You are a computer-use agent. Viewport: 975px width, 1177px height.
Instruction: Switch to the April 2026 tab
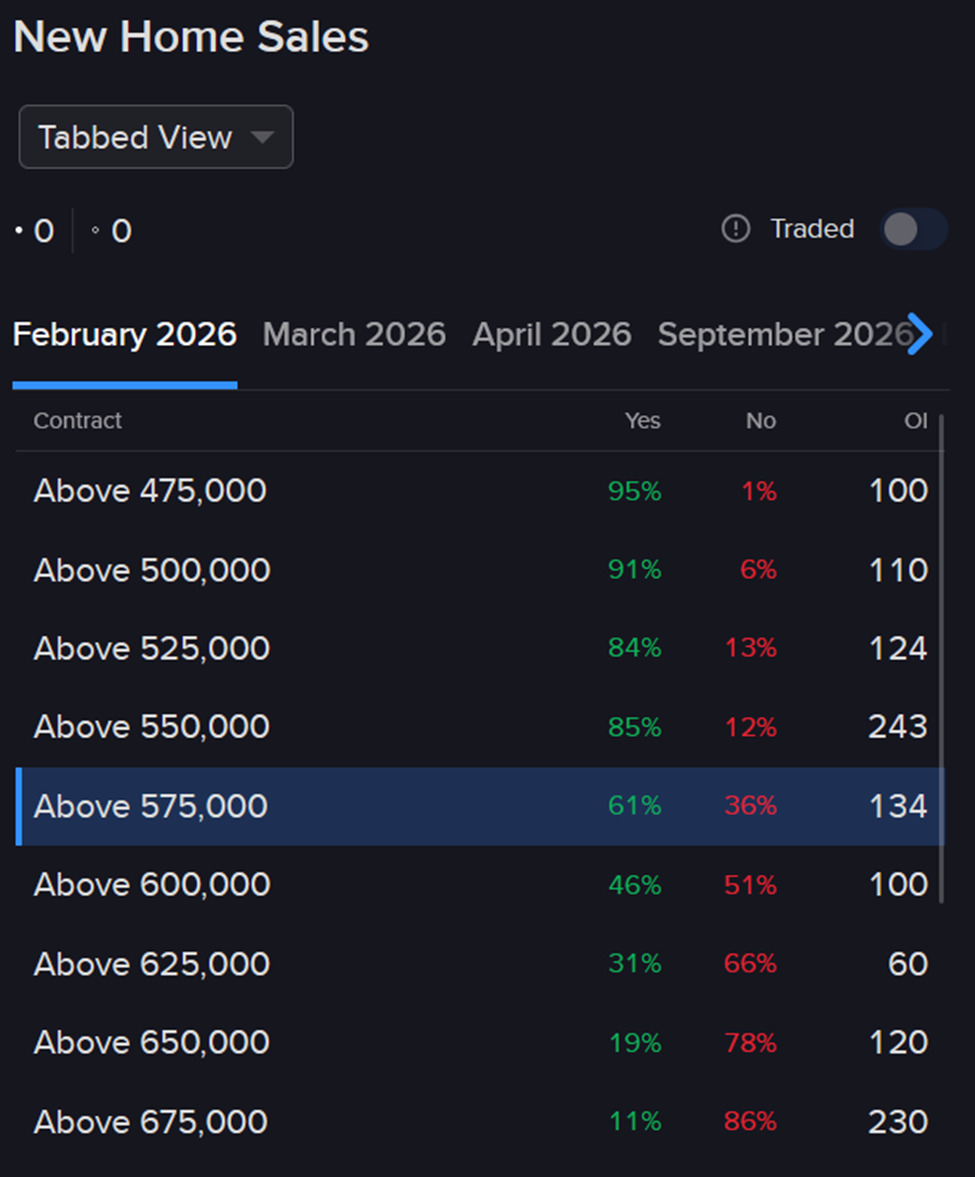pyautogui.click(x=552, y=335)
